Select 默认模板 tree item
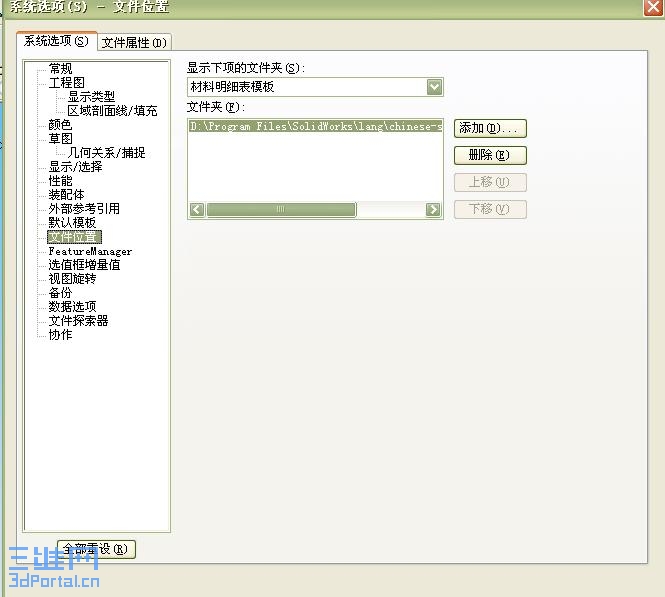665x597 pixels. (72, 223)
